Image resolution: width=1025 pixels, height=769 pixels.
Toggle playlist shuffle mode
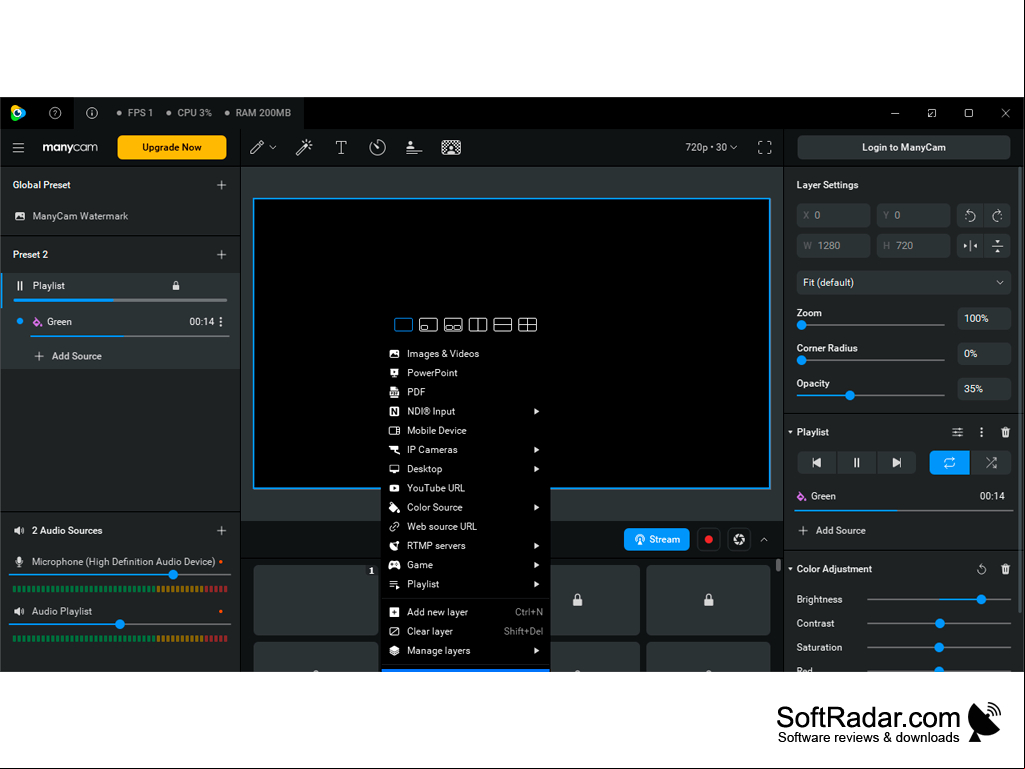coord(991,463)
